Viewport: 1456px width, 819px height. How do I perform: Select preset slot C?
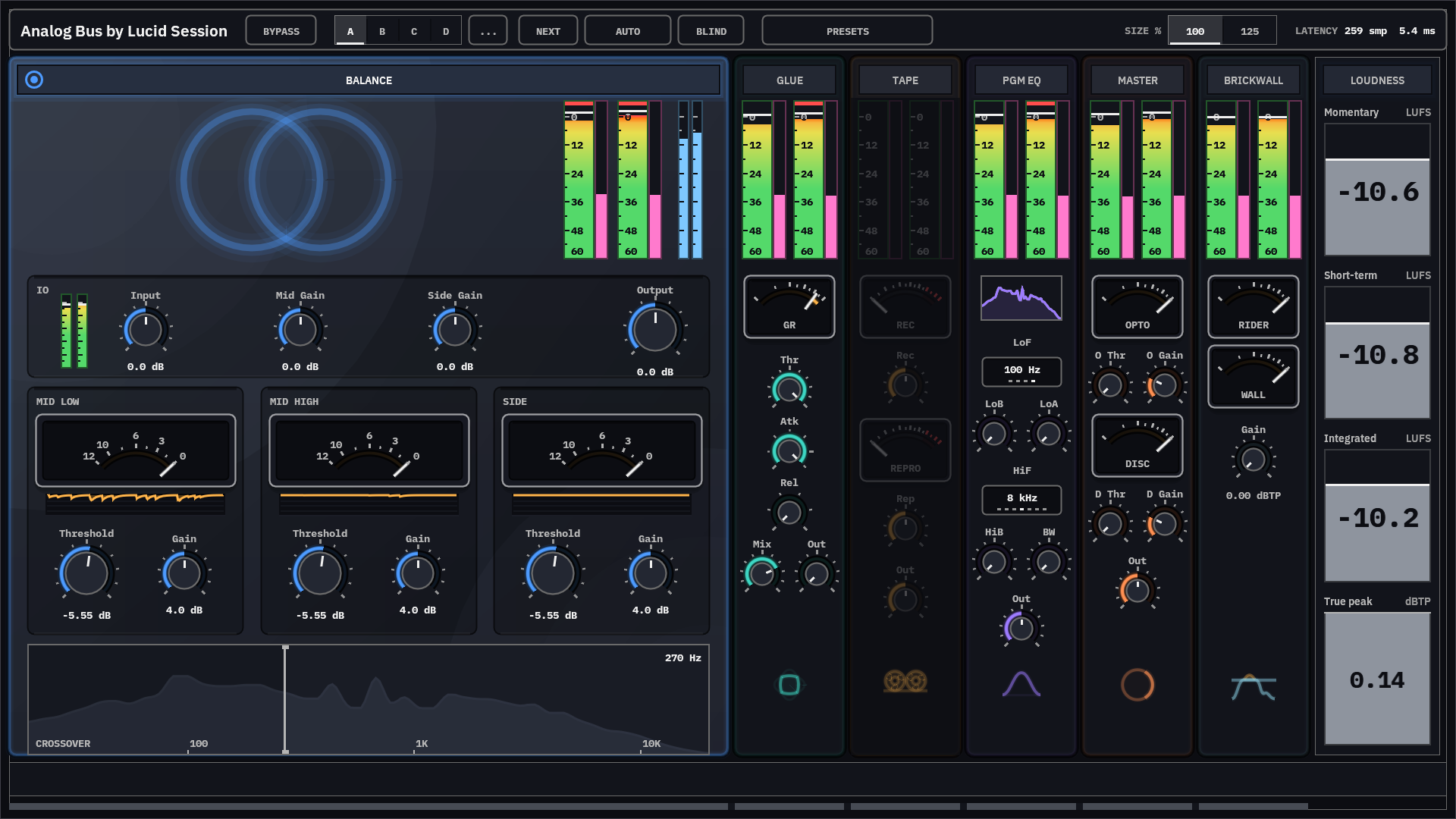point(414,31)
